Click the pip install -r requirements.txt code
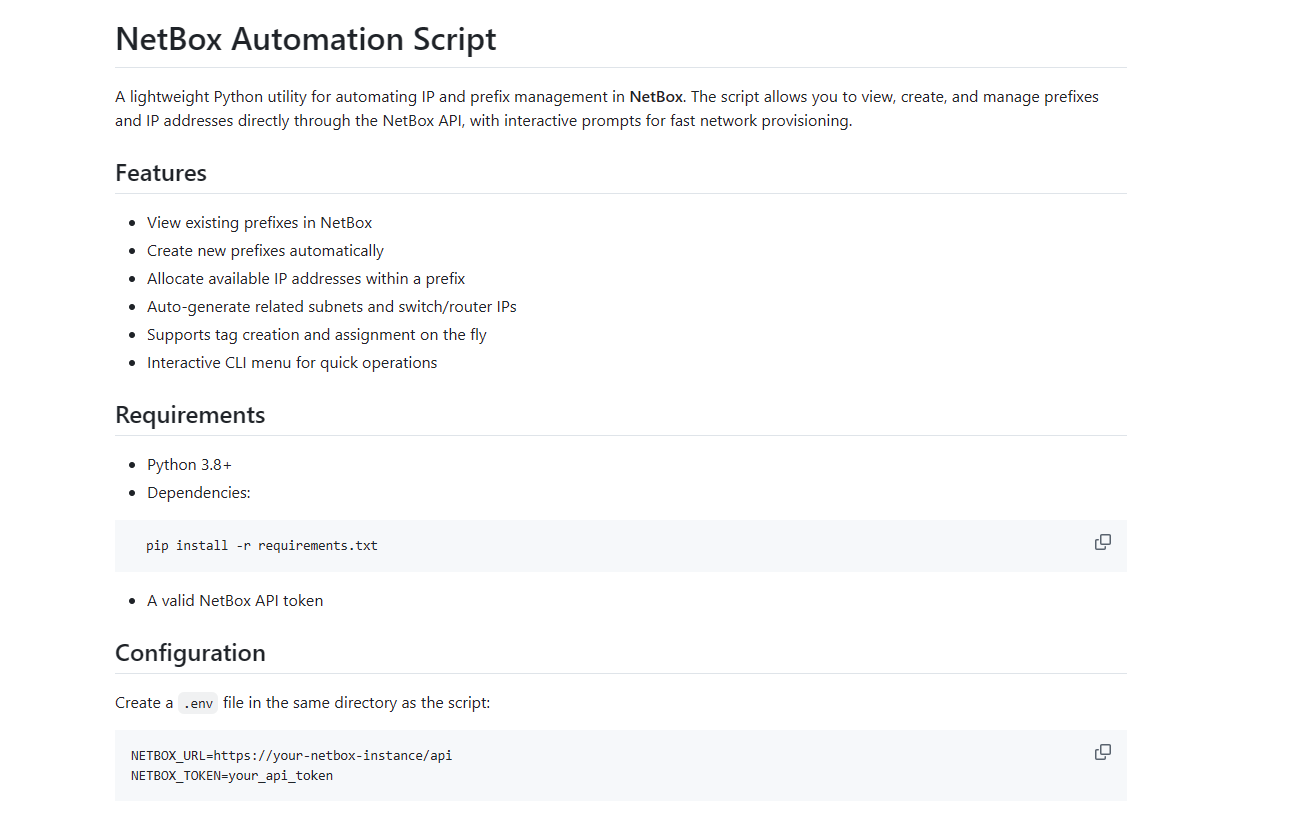The height and width of the screenshot is (814, 1312). (x=262, y=546)
